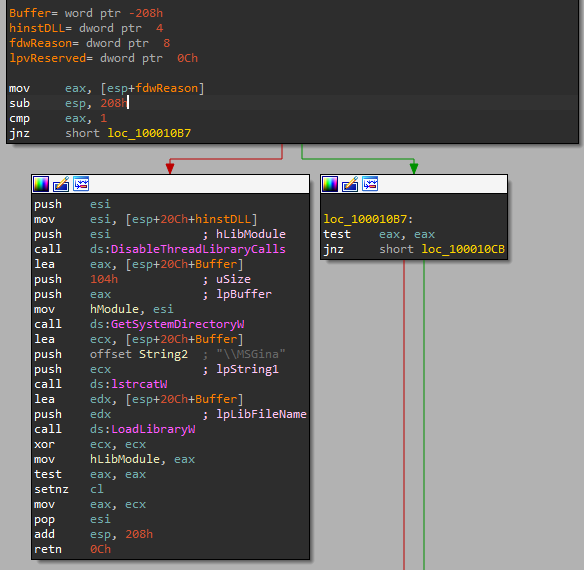Click the group nodes icon on the left block
584x570 pixels.
coord(81,184)
